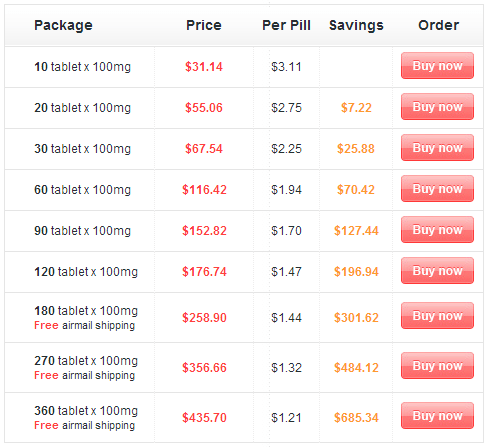Click the $685.34 savings amount
This screenshot has width=488, height=447.
pyautogui.click(x=356, y=418)
